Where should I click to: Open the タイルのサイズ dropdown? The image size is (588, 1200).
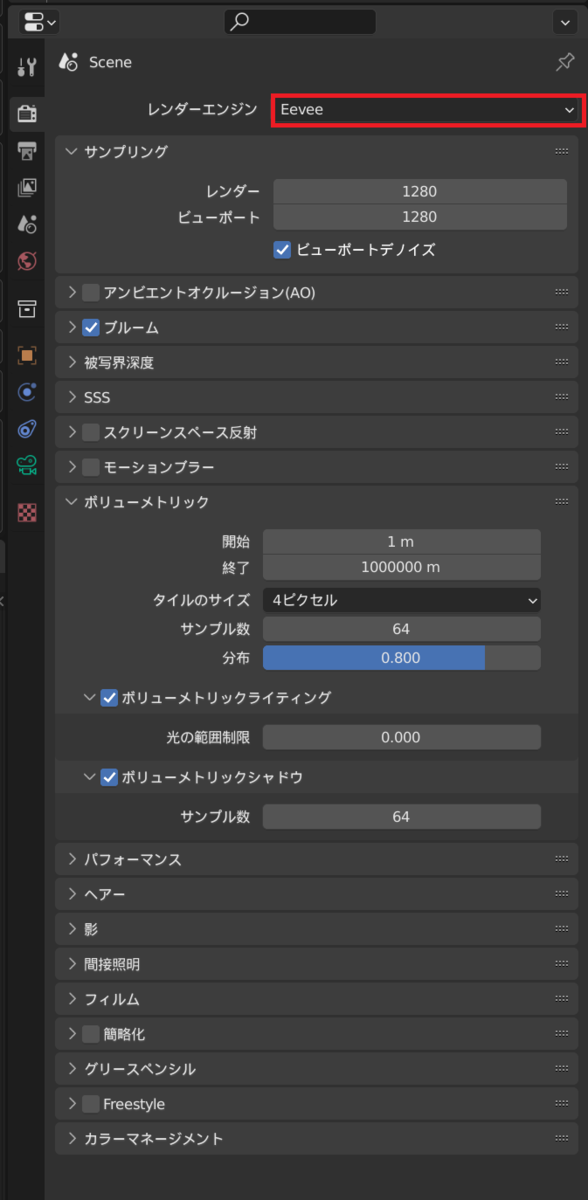401,600
